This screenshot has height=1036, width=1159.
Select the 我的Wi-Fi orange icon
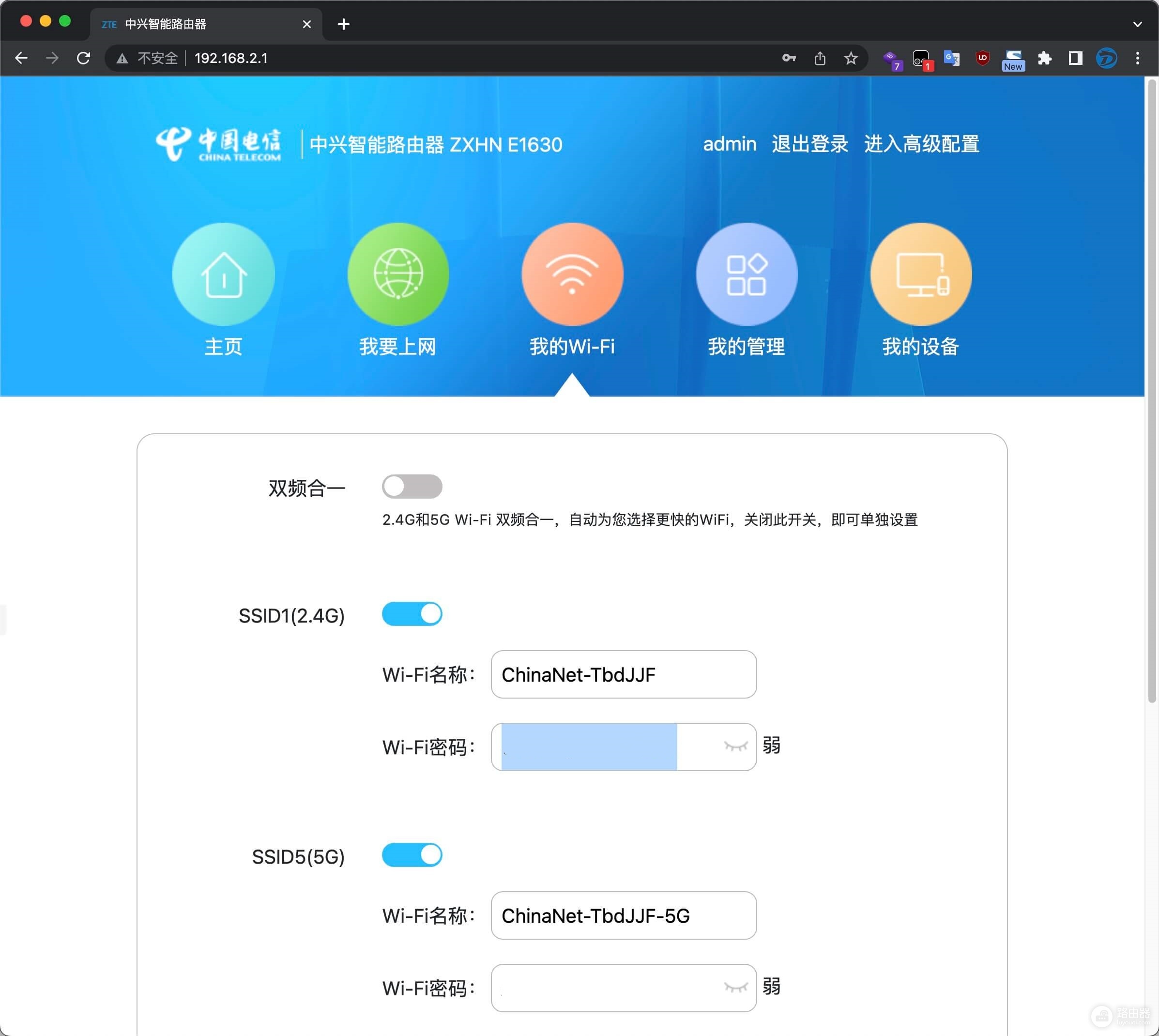pyautogui.click(x=572, y=274)
